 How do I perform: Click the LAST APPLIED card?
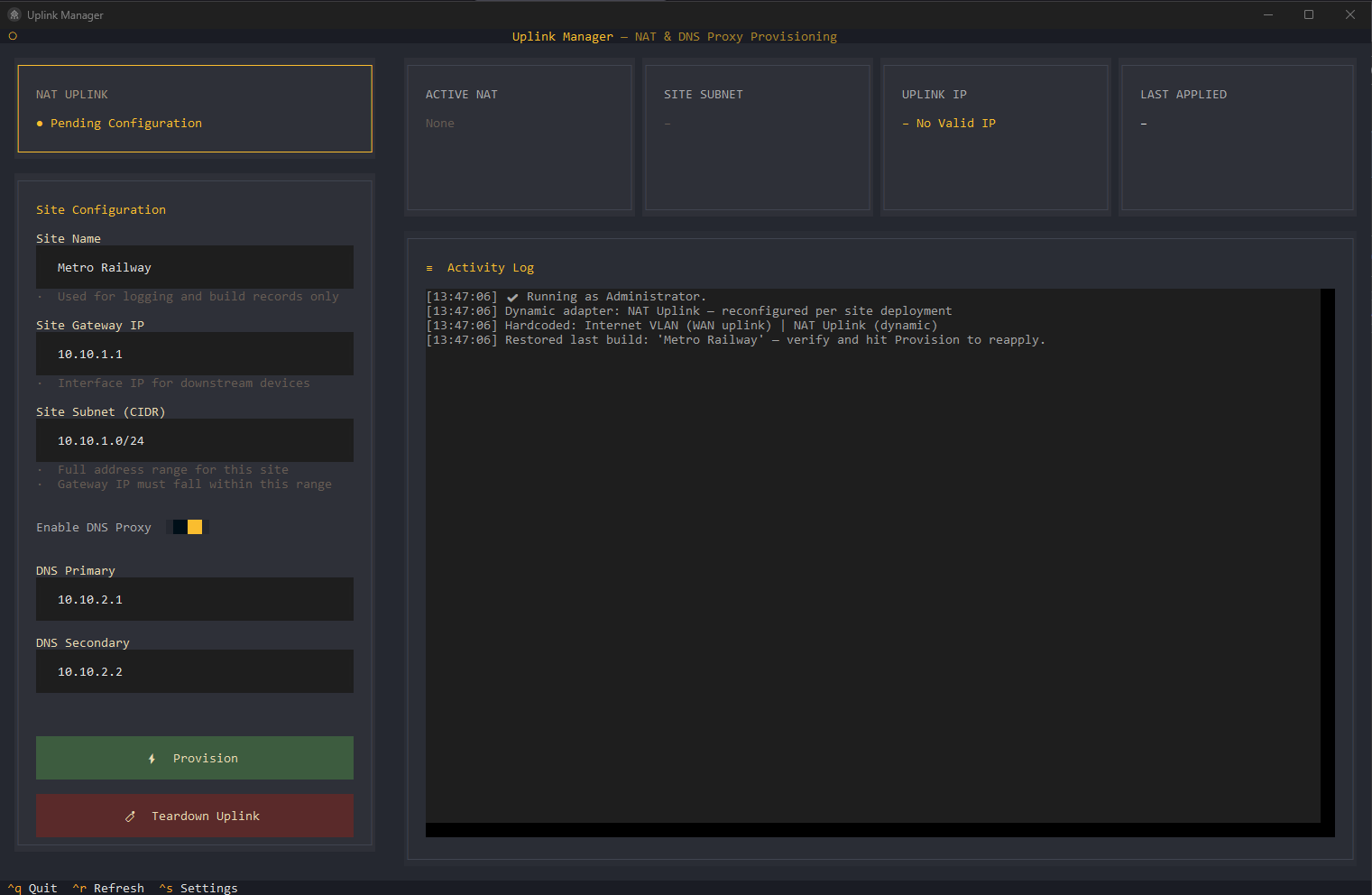point(1238,137)
